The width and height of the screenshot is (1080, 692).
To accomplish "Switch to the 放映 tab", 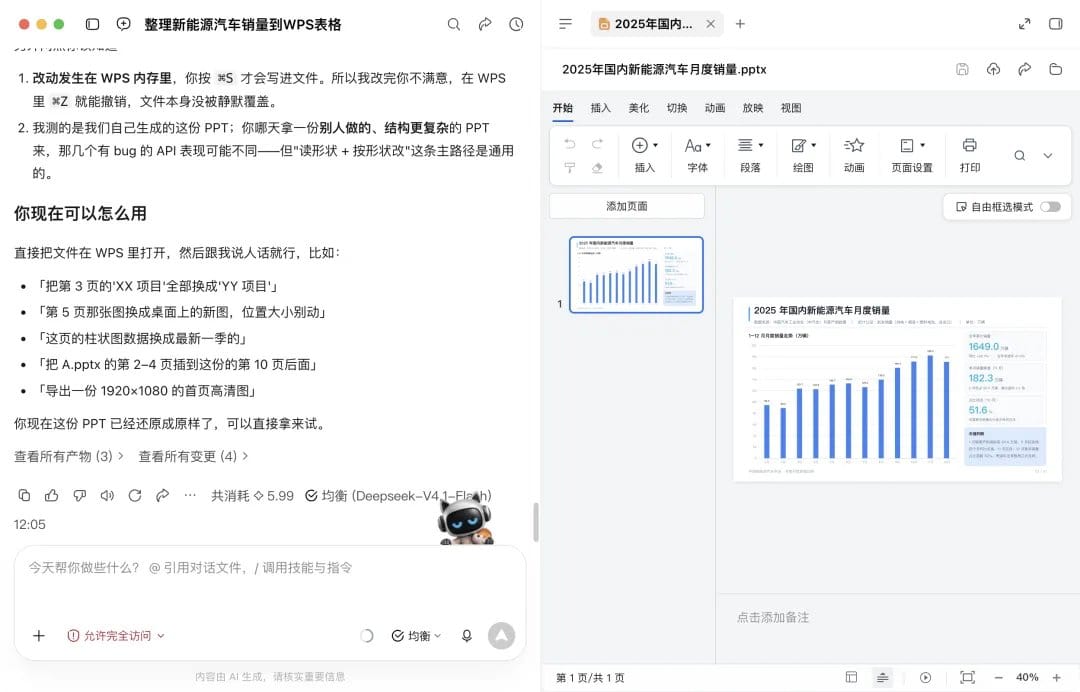I will [753, 108].
